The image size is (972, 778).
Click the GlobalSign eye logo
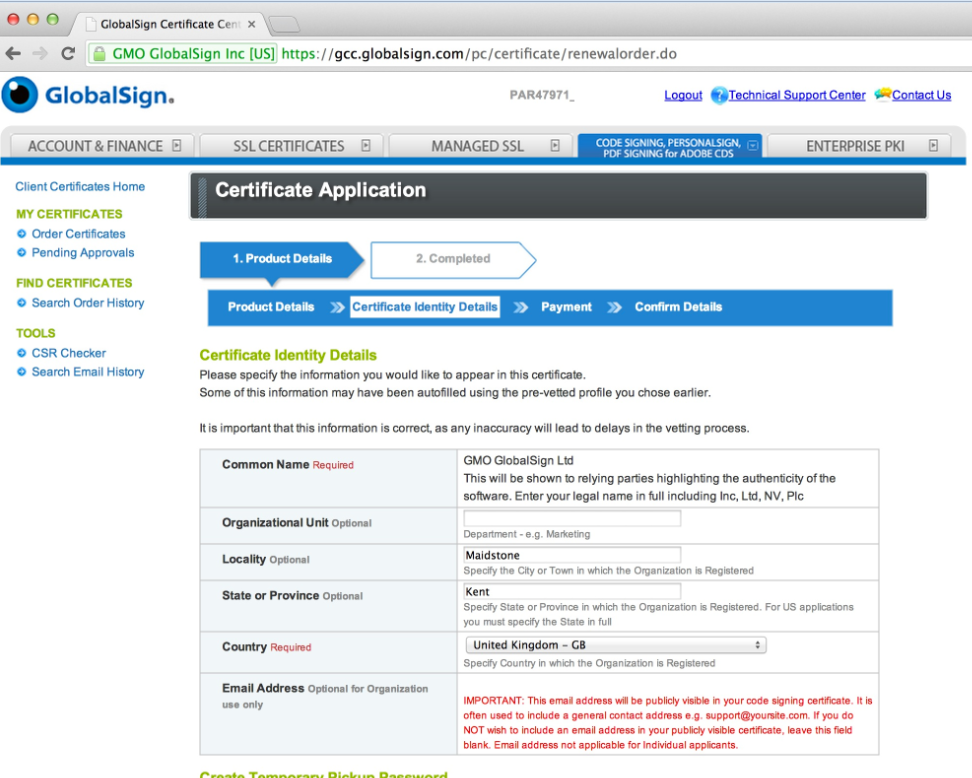[x=20, y=95]
